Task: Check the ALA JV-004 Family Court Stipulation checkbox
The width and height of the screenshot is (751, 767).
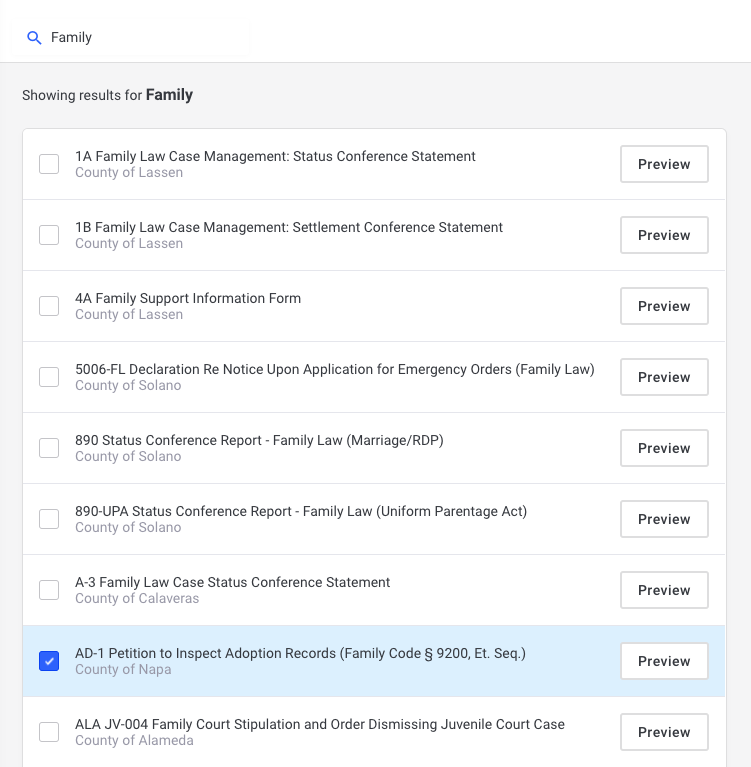Action: (49, 732)
